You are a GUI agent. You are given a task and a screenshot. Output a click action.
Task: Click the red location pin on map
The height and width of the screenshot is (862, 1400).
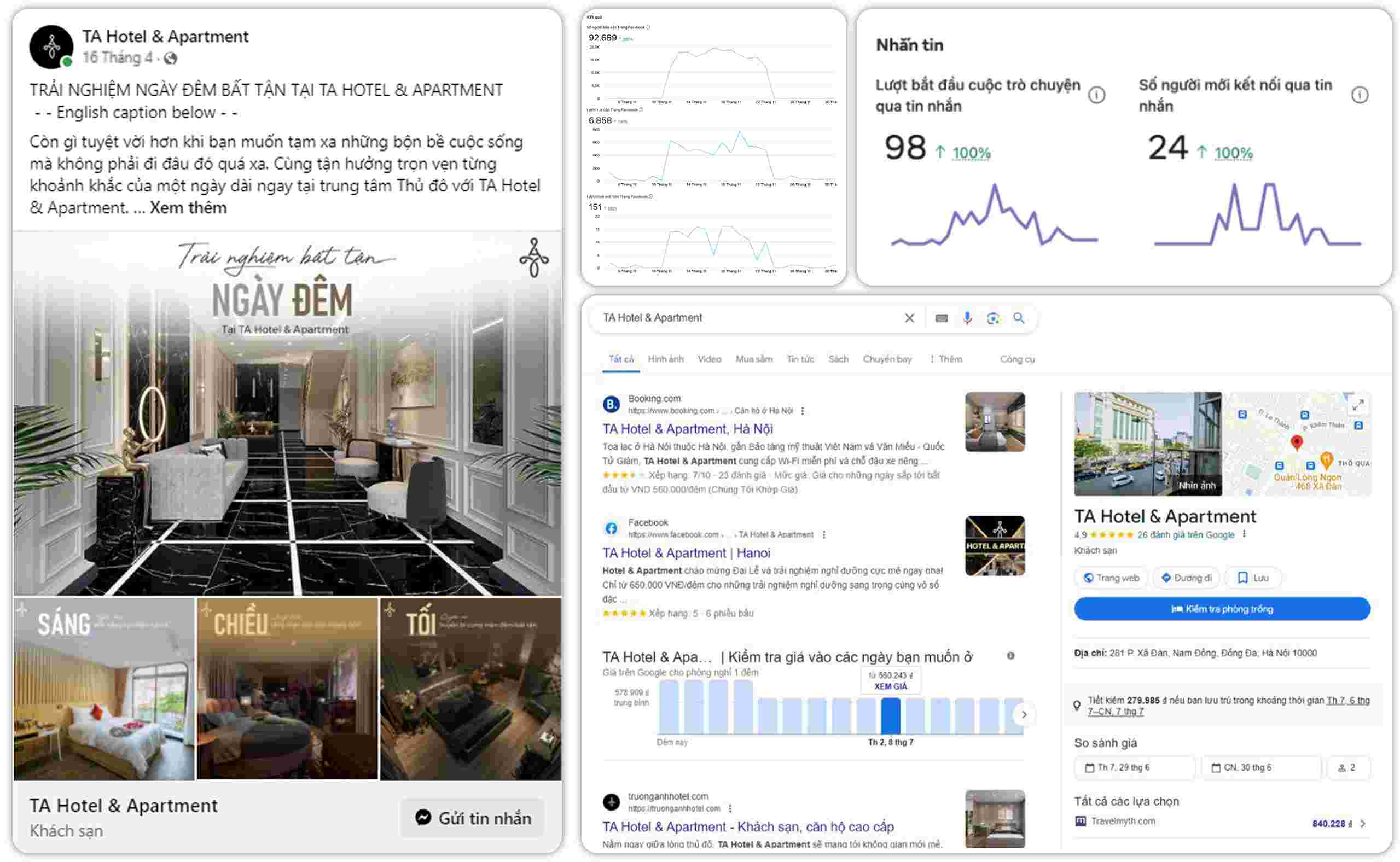point(1297,442)
